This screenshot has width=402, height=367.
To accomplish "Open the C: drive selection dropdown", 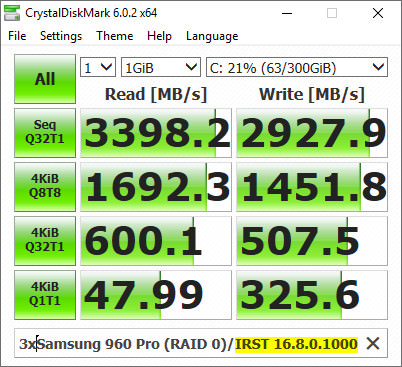I will click(297, 68).
